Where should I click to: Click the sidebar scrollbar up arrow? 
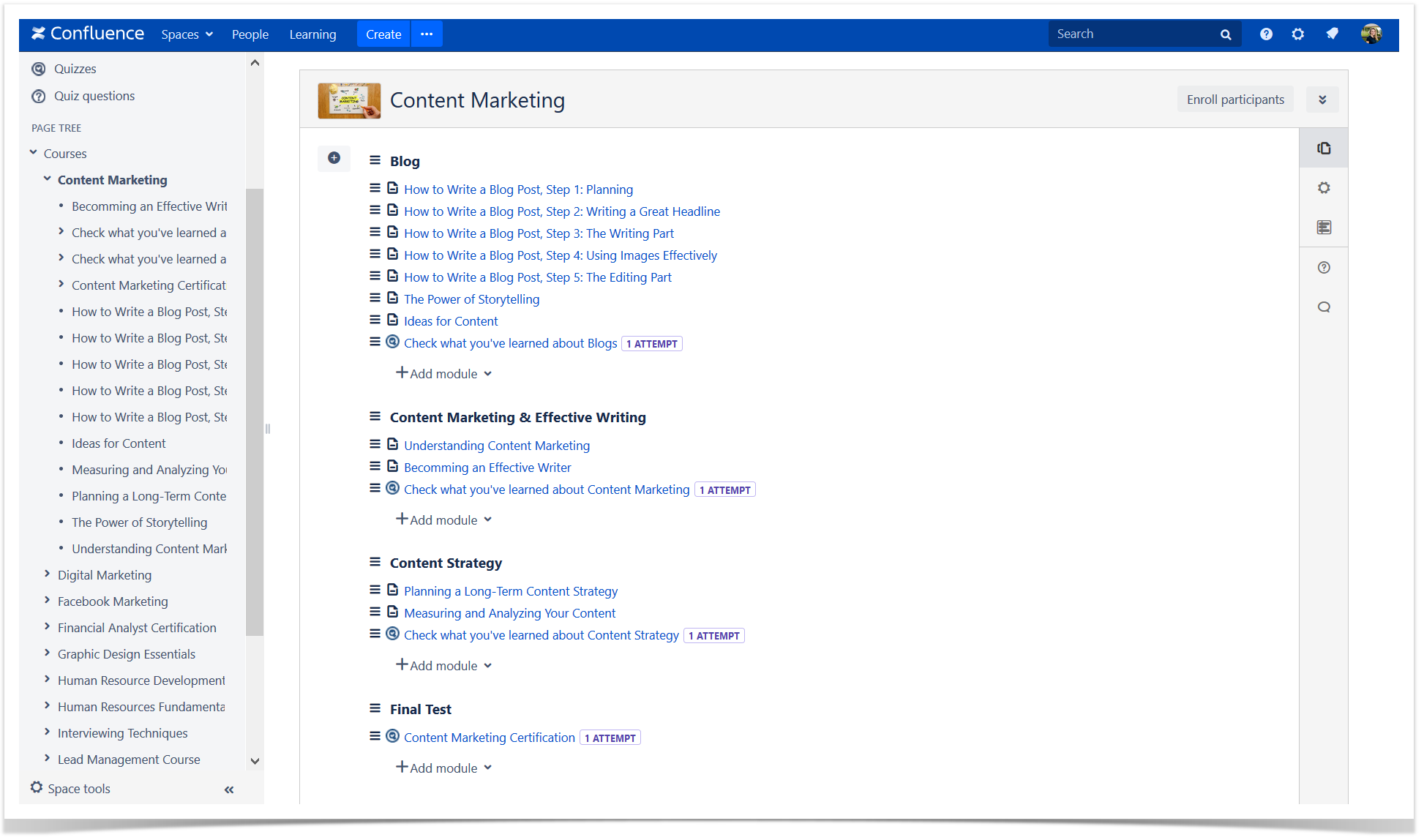pos(255,63)
